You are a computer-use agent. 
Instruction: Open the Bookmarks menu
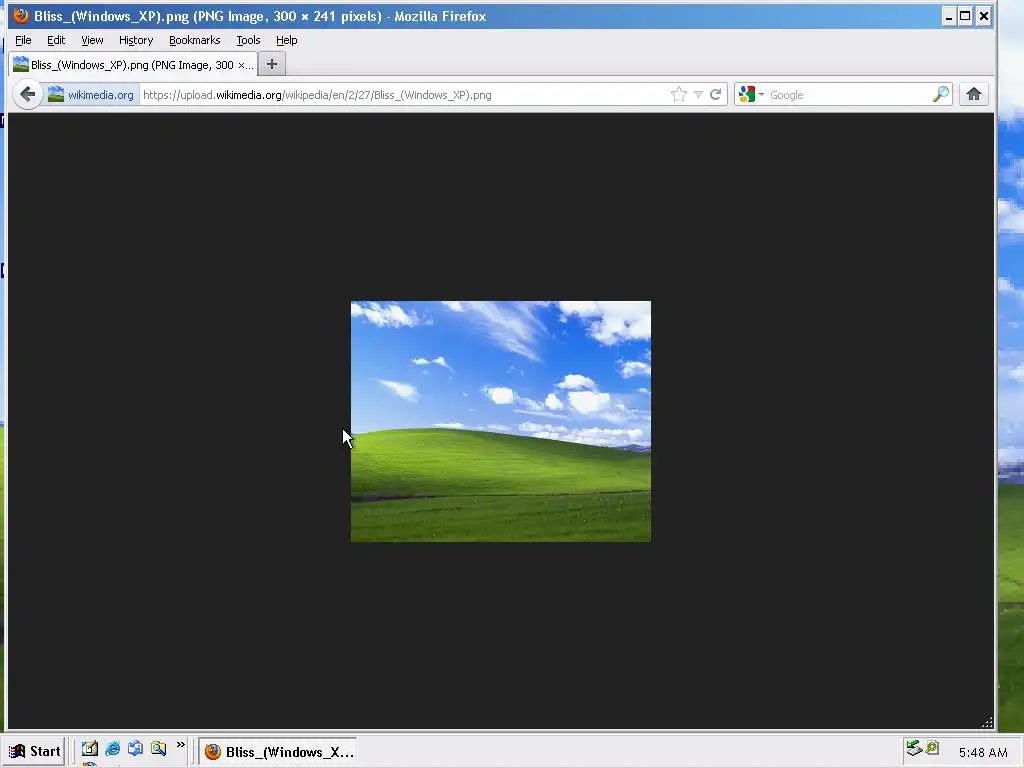point(195,40)
